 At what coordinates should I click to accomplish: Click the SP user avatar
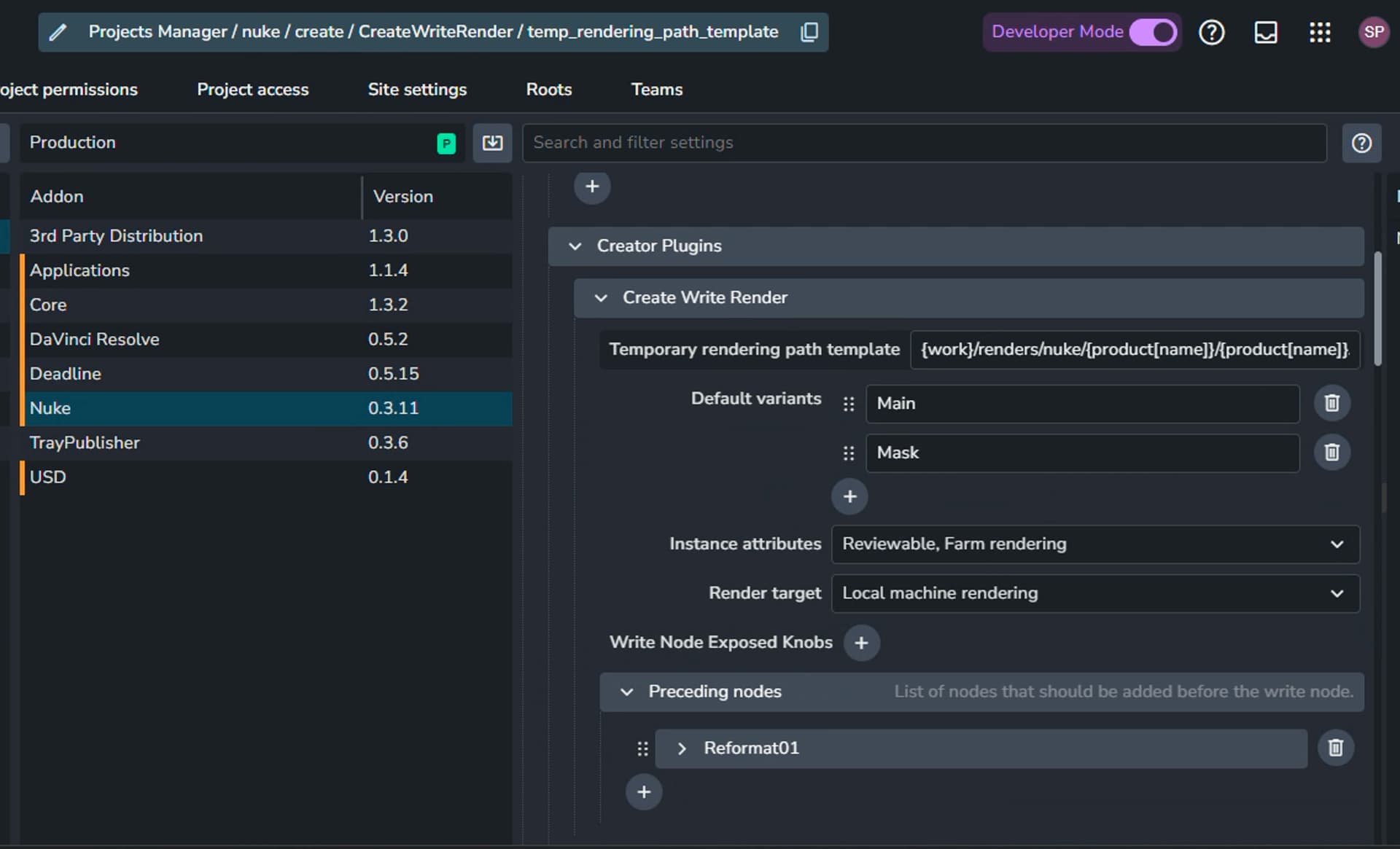click(1374, 32)
